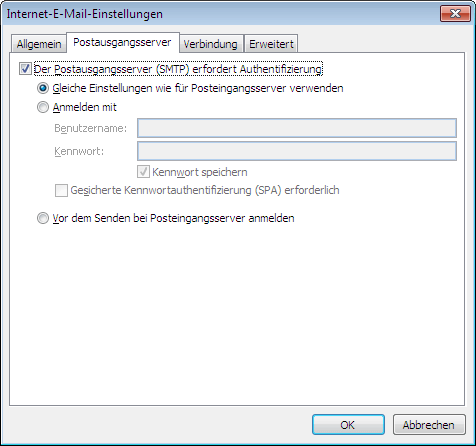Go to the Erweitert tab

click(271, 44)
